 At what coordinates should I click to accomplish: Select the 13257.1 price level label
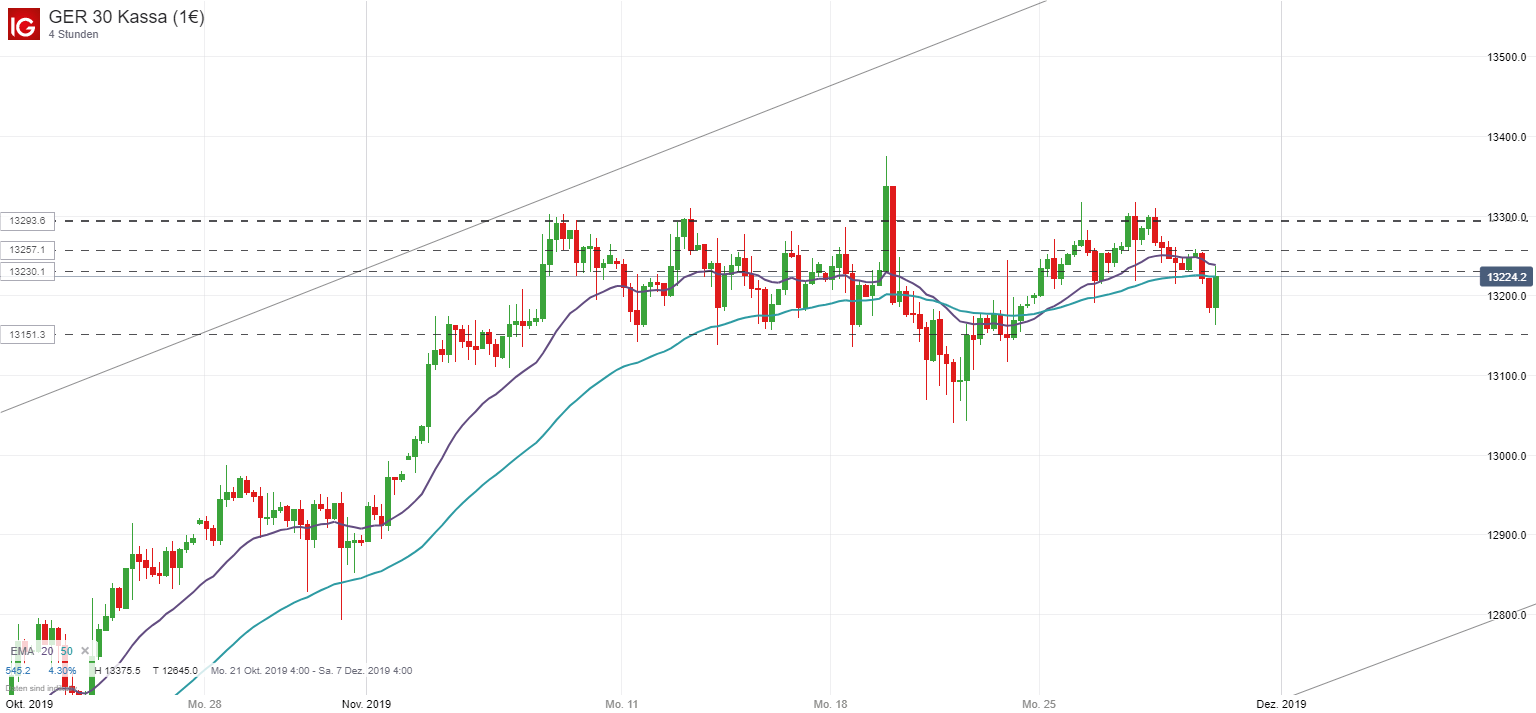pyautogui.click(x=29, y=250)
